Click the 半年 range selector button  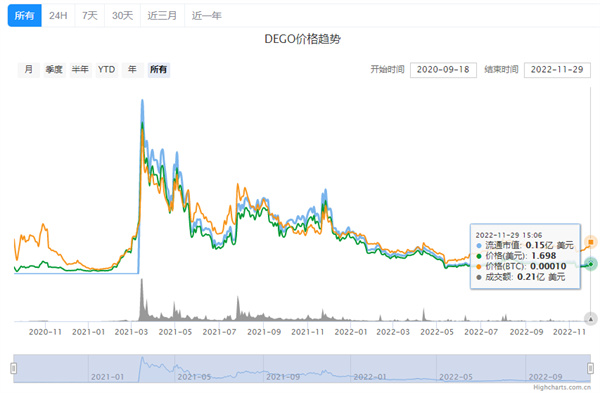pos(80,70)
